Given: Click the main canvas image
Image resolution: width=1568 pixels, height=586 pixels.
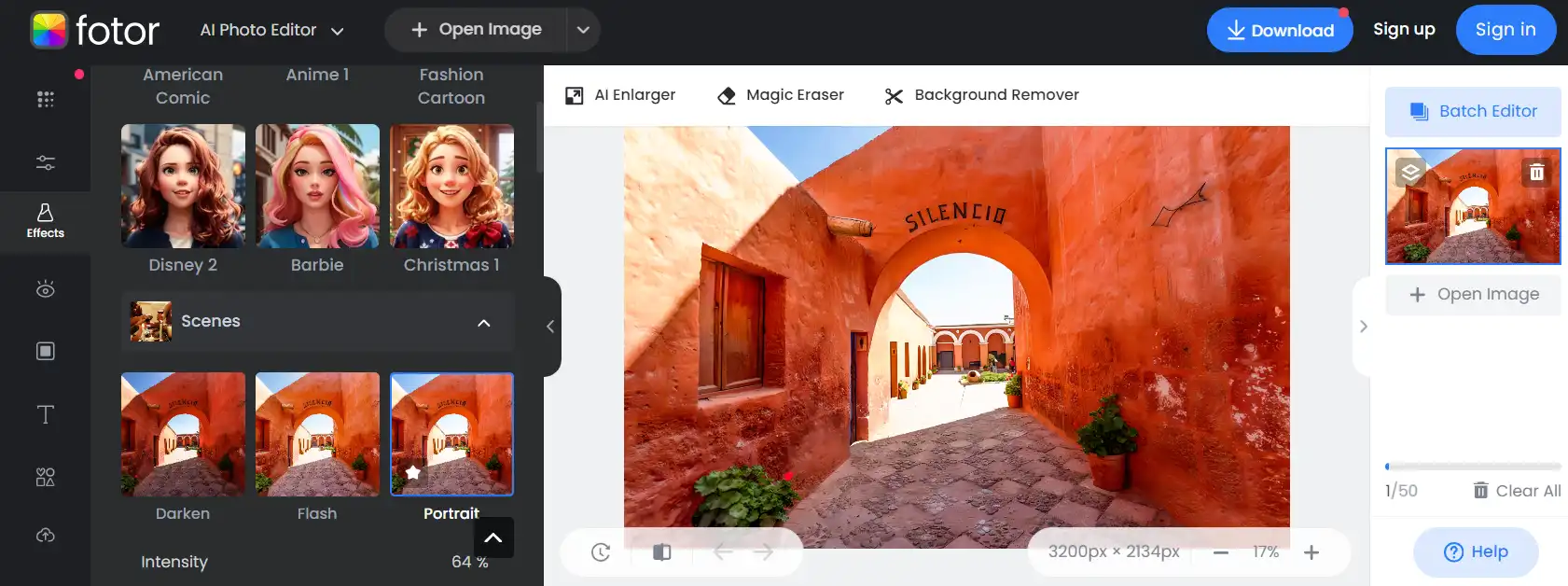Looking at the screenshot, I should click(956, 336).
